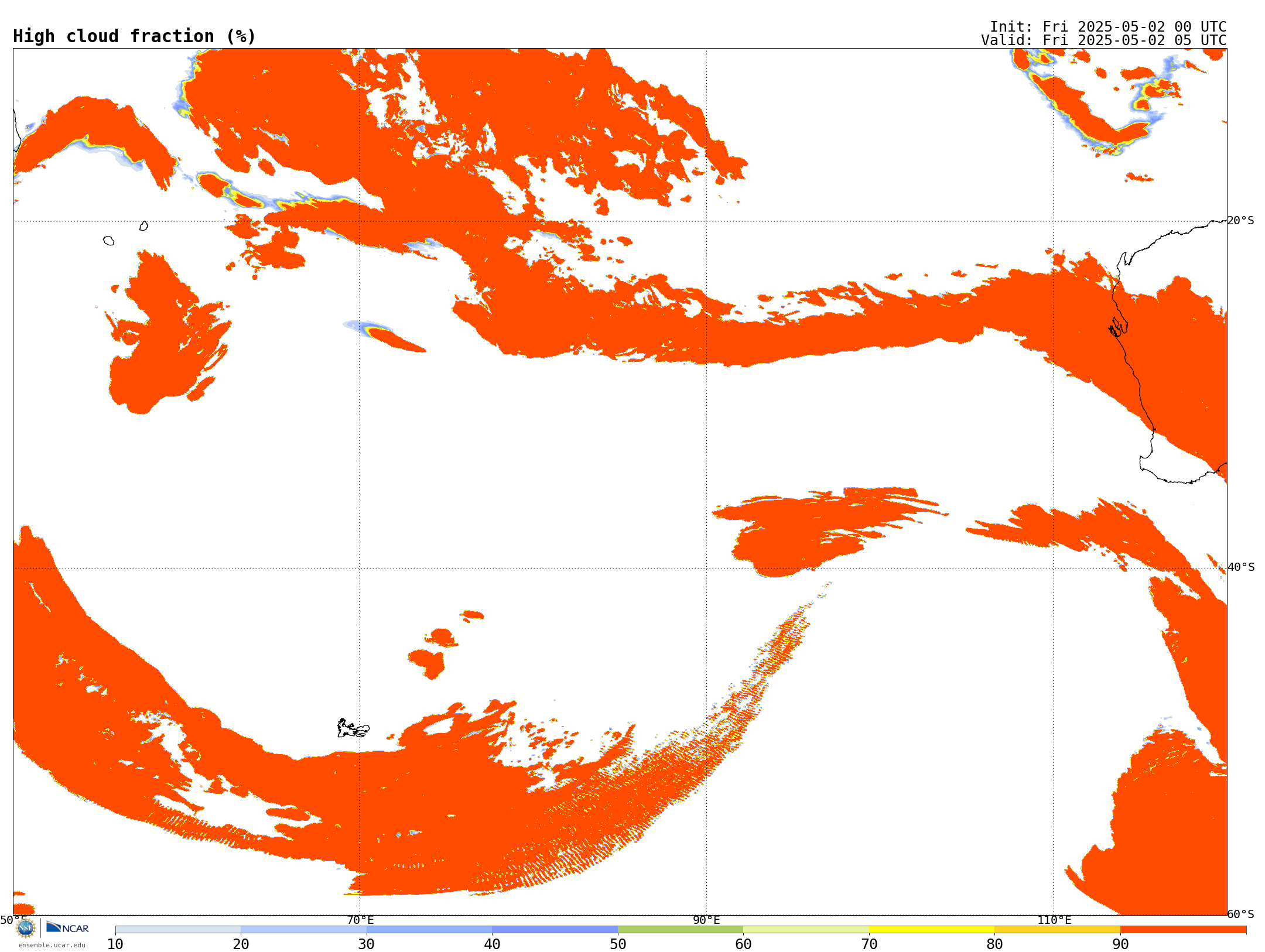Viewport: 1265px width, 952px height.
Task: Click the 20–30 light blue colorbar segment
Action: tap(303, 930)
